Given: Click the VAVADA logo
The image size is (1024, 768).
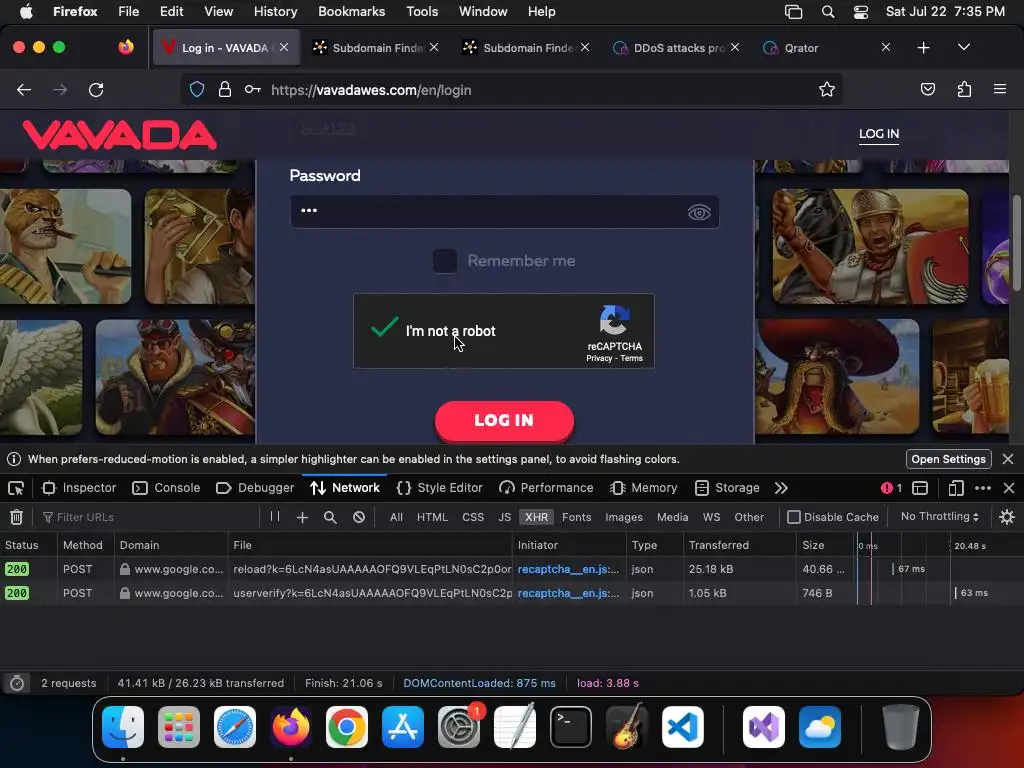Looking at the screenshot, I should coord(120,135).
